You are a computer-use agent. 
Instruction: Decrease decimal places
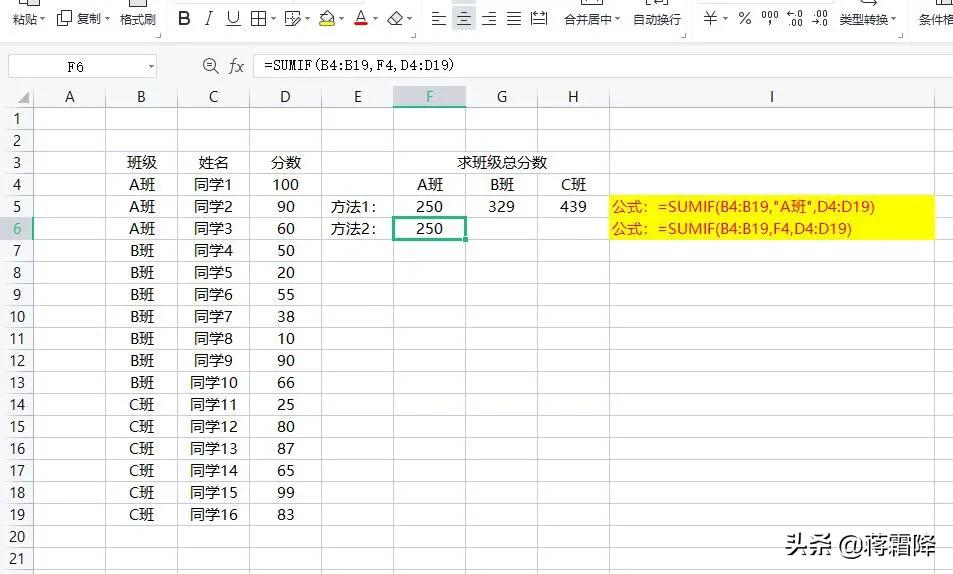[x=820, y=19]
